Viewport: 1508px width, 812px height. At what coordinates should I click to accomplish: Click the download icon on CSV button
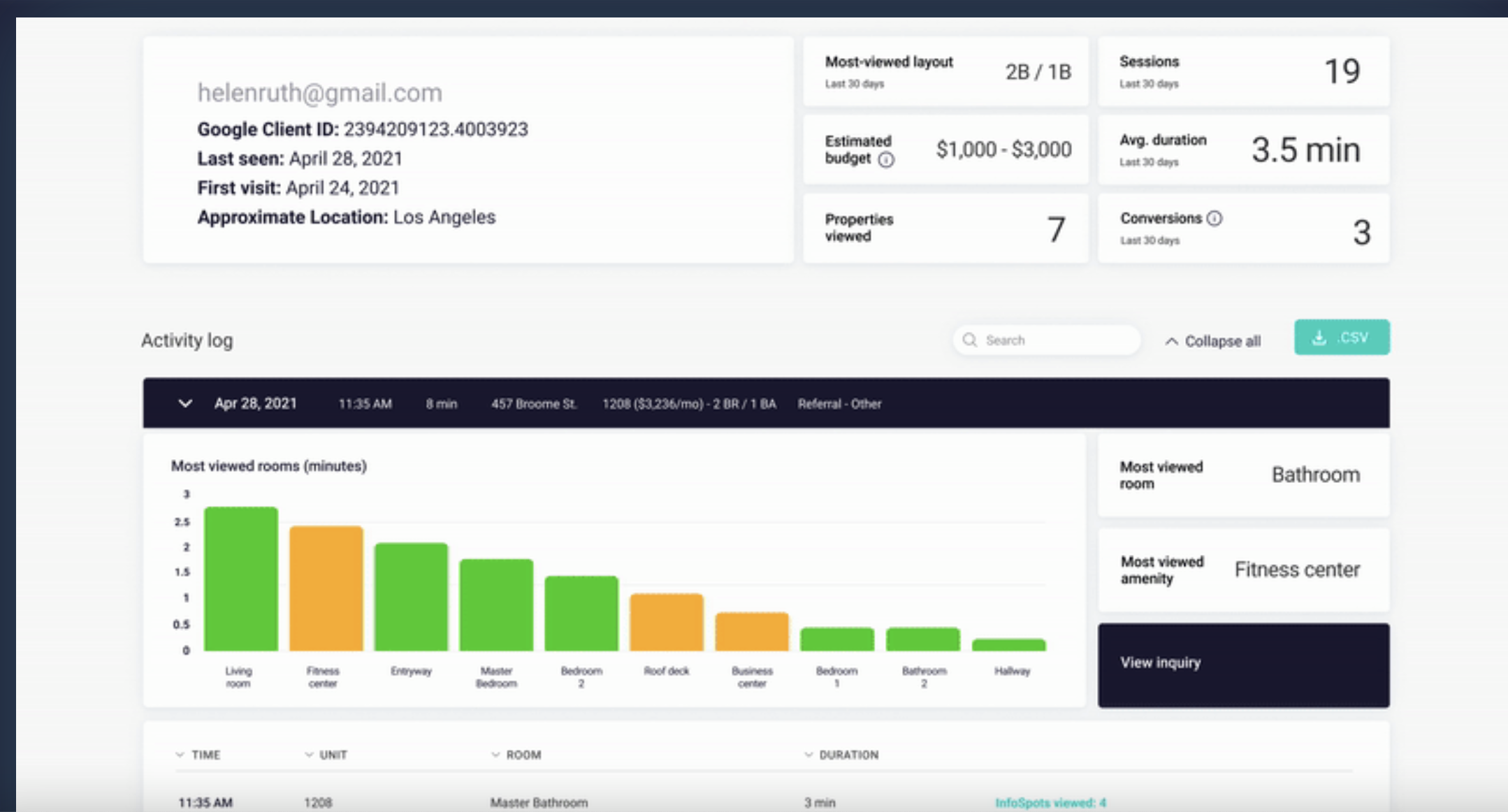click(1319, 338)
